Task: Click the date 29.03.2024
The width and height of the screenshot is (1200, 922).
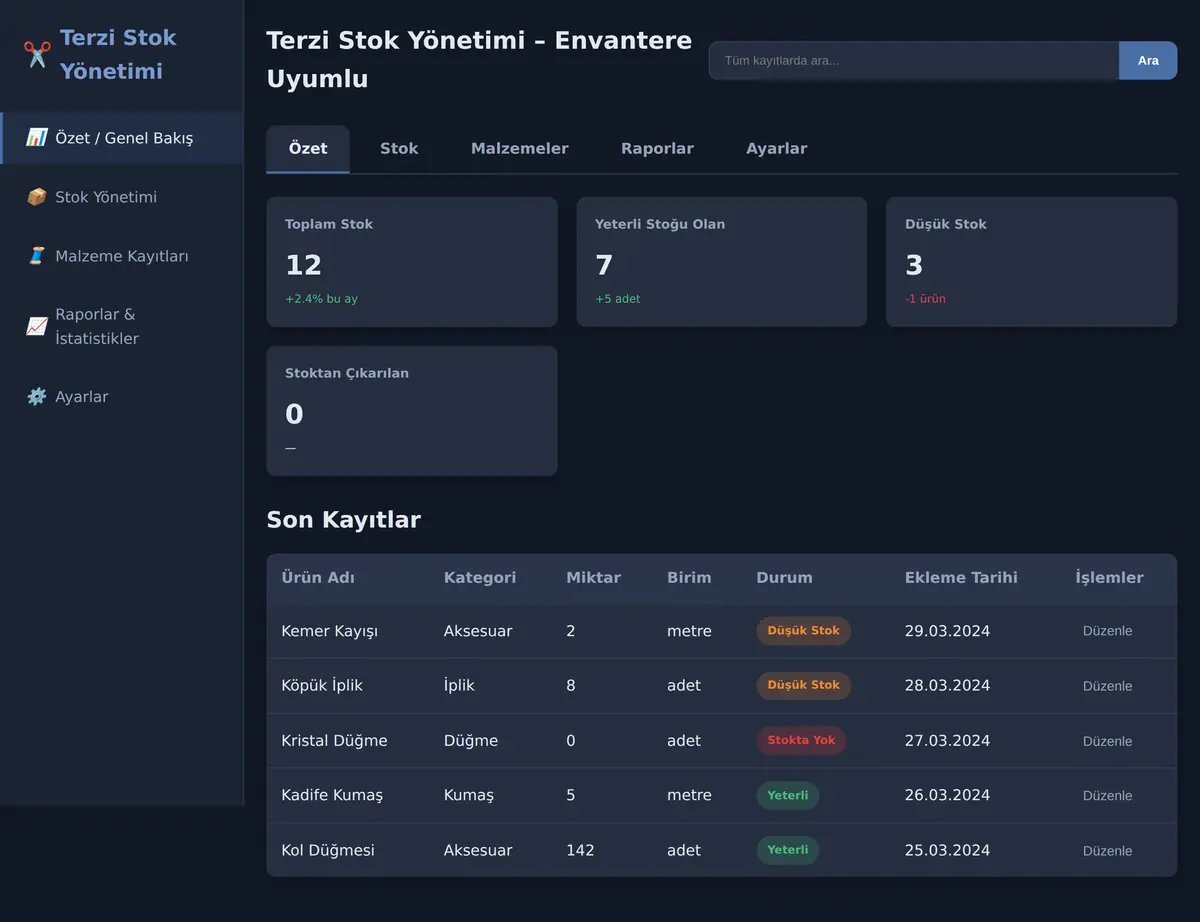Action: (x=947, y=631)
